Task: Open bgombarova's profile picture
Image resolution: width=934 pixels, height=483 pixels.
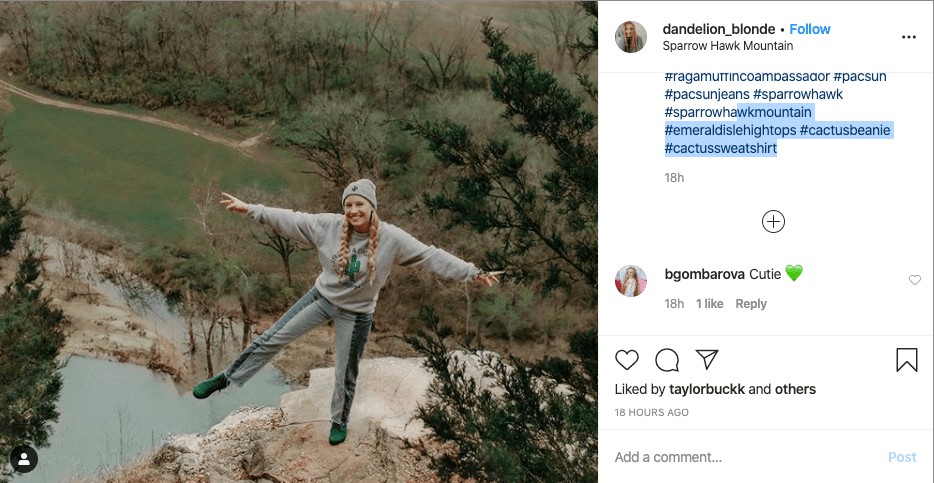Action: [x=631, y=281]
